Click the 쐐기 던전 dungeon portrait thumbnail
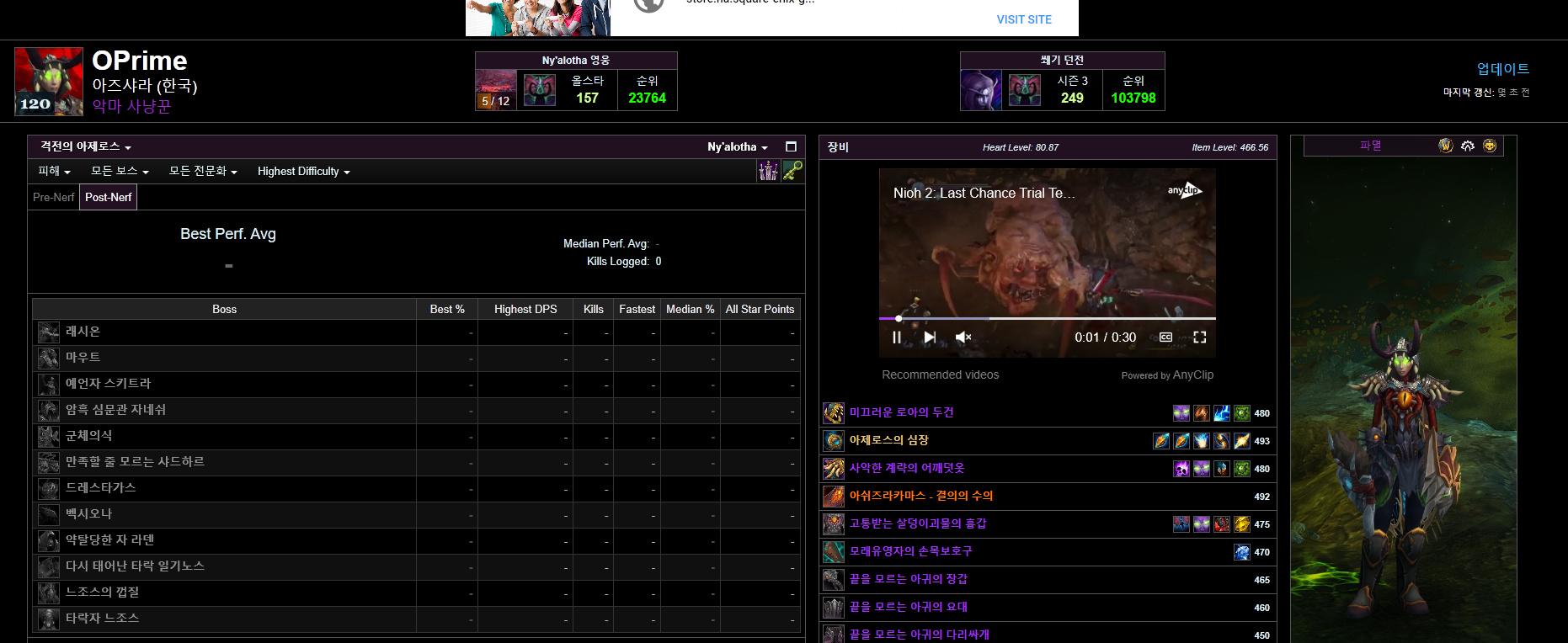 [x=981, y=90]
